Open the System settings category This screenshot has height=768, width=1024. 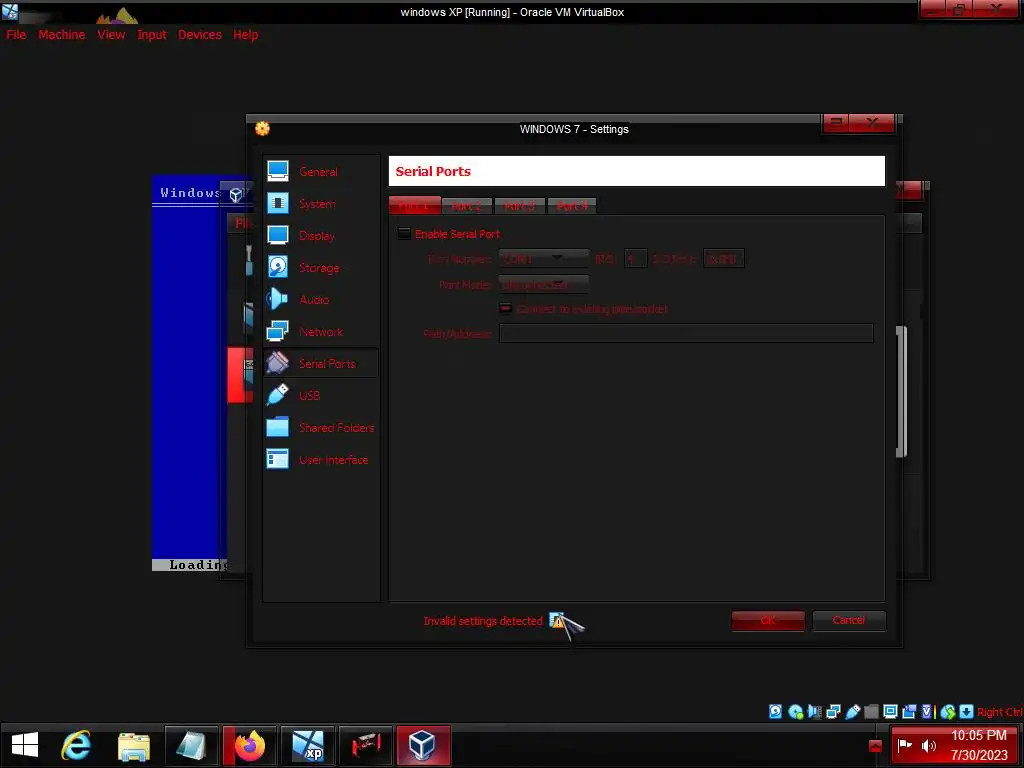click(320, 203)
